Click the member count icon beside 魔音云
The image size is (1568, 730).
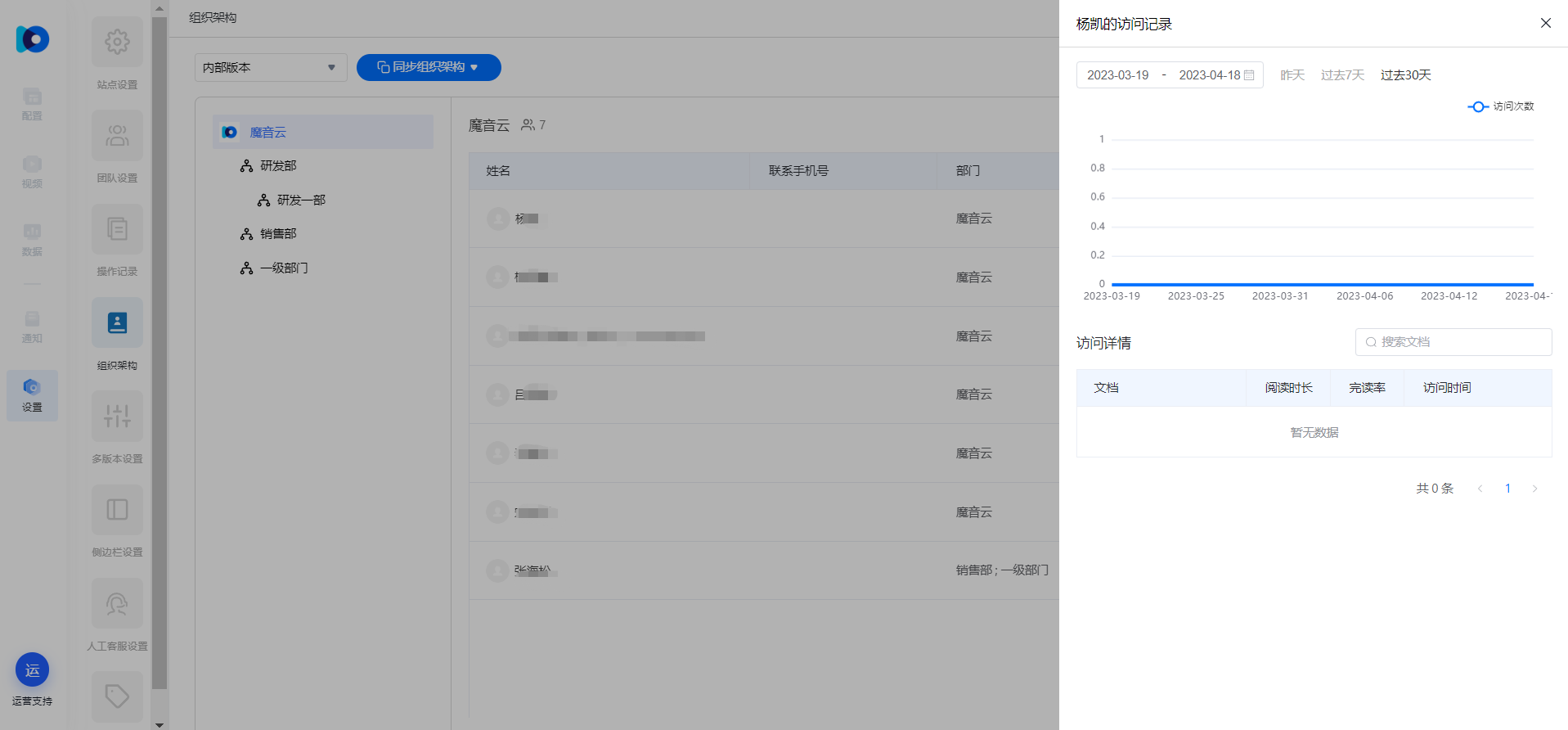click(x=528, y=125)
